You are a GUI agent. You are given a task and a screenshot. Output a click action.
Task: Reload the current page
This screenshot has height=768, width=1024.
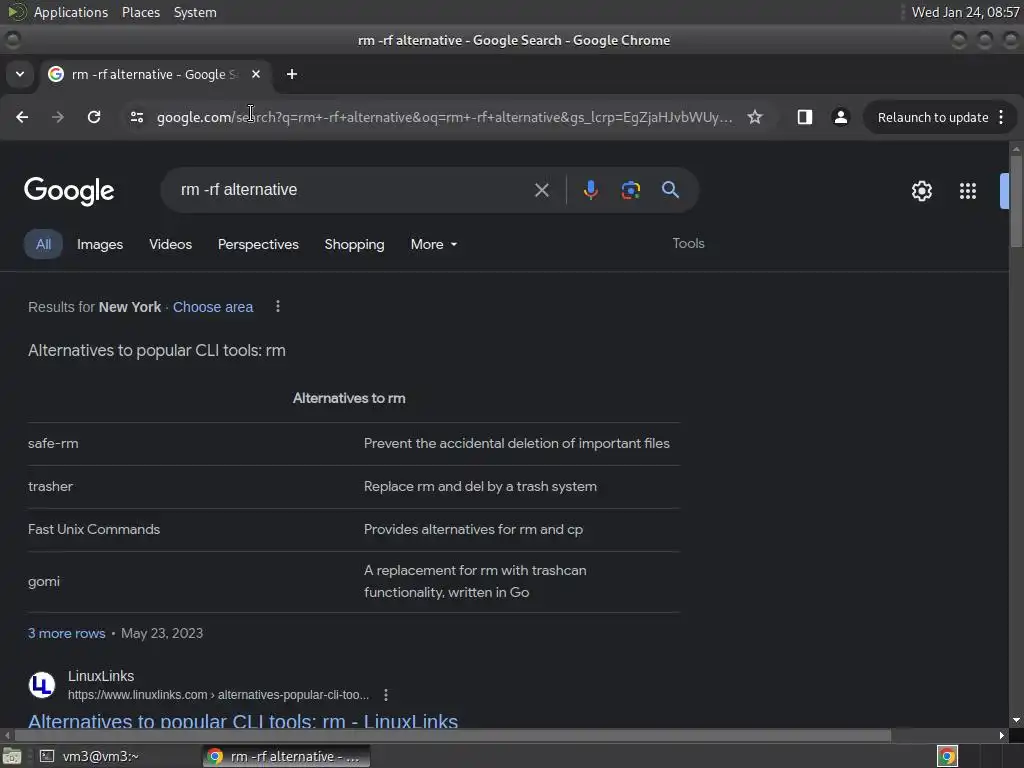94,117
